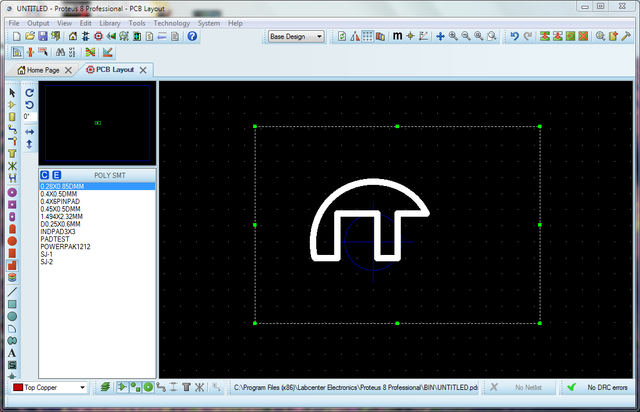
Task: Click the Zoom In magnifier
Action: 453,36
